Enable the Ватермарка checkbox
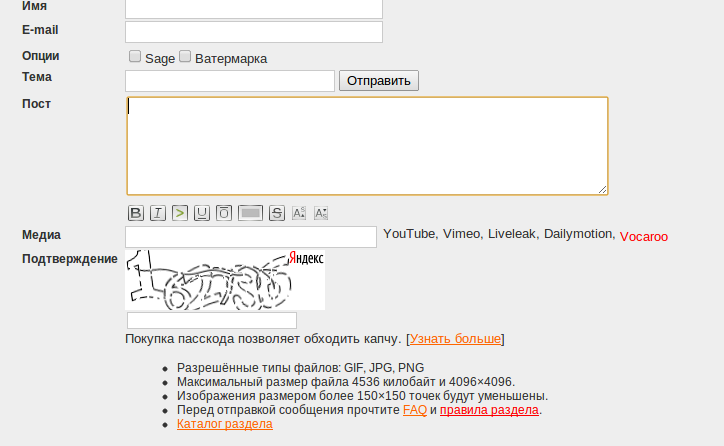724x446 pixels. [x=185, y=56]
